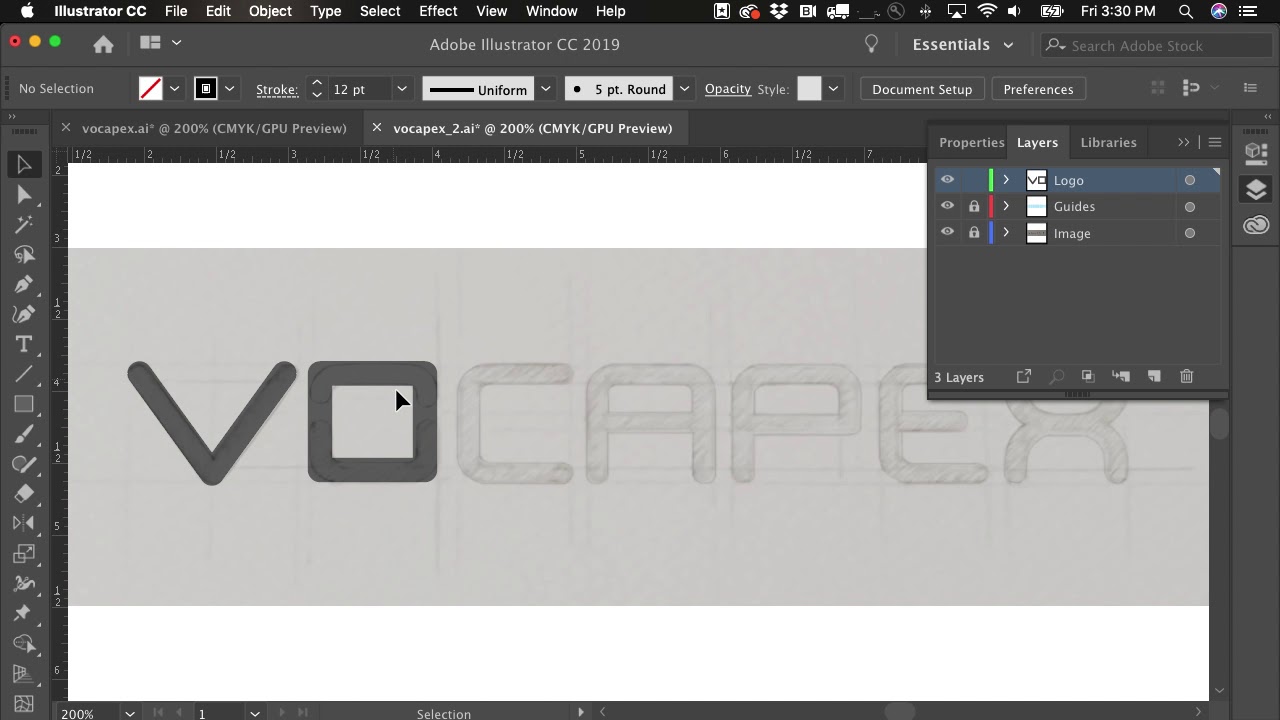This screenshot has width=1280, height=720.
Task: Click target circle of Guides layer
Action: click(x=1190, y=207)
